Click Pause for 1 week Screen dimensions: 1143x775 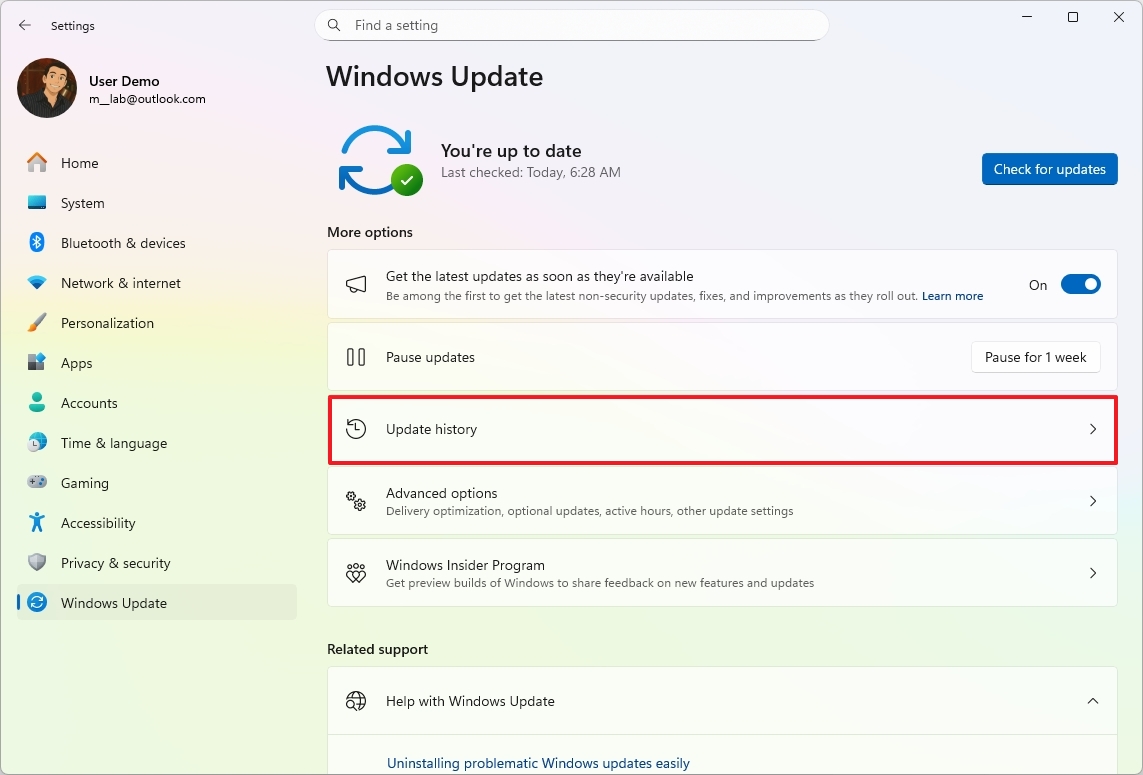pos(1035,357)
